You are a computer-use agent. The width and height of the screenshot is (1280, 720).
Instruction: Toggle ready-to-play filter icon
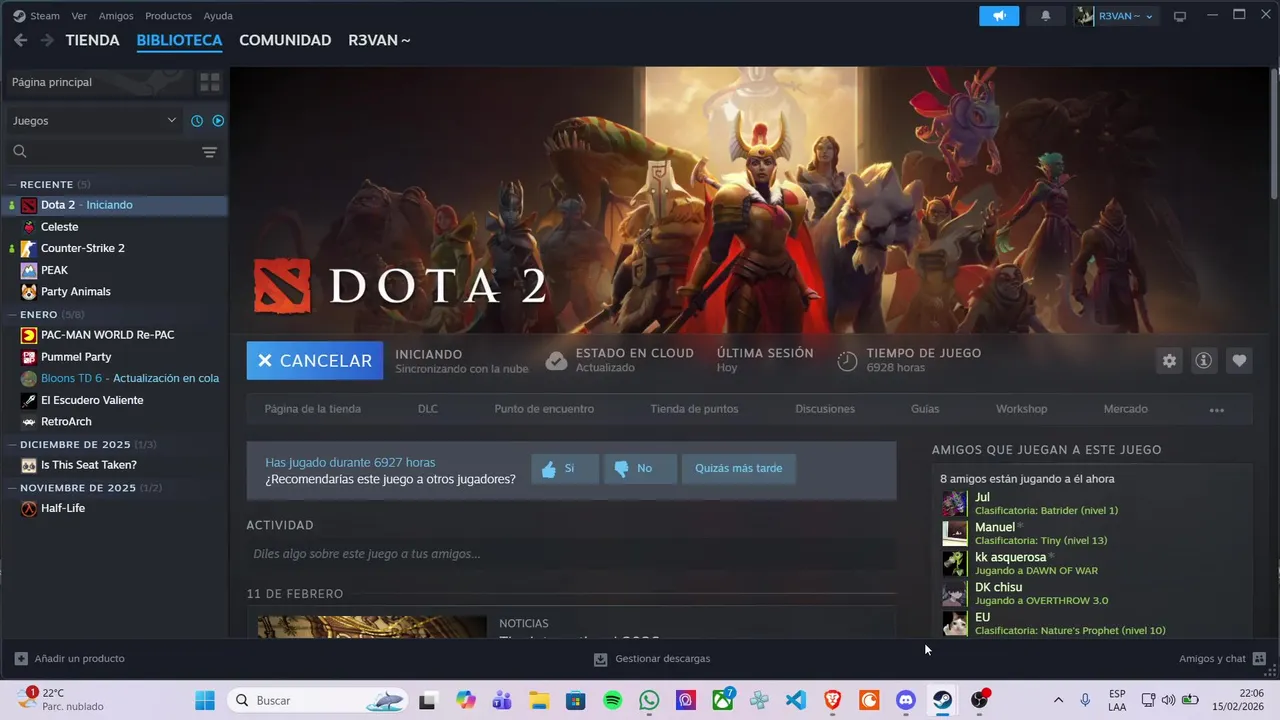pos(218,121)
